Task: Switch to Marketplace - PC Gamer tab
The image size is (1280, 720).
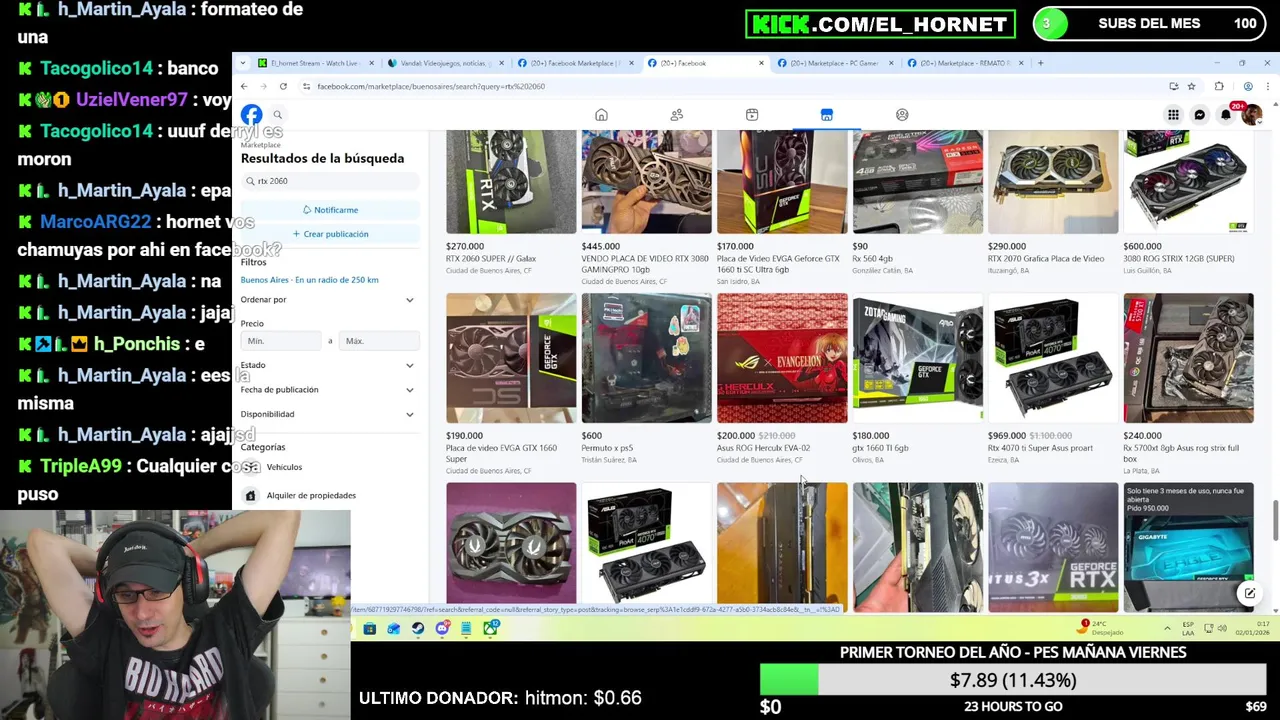Action: [836, 63]
